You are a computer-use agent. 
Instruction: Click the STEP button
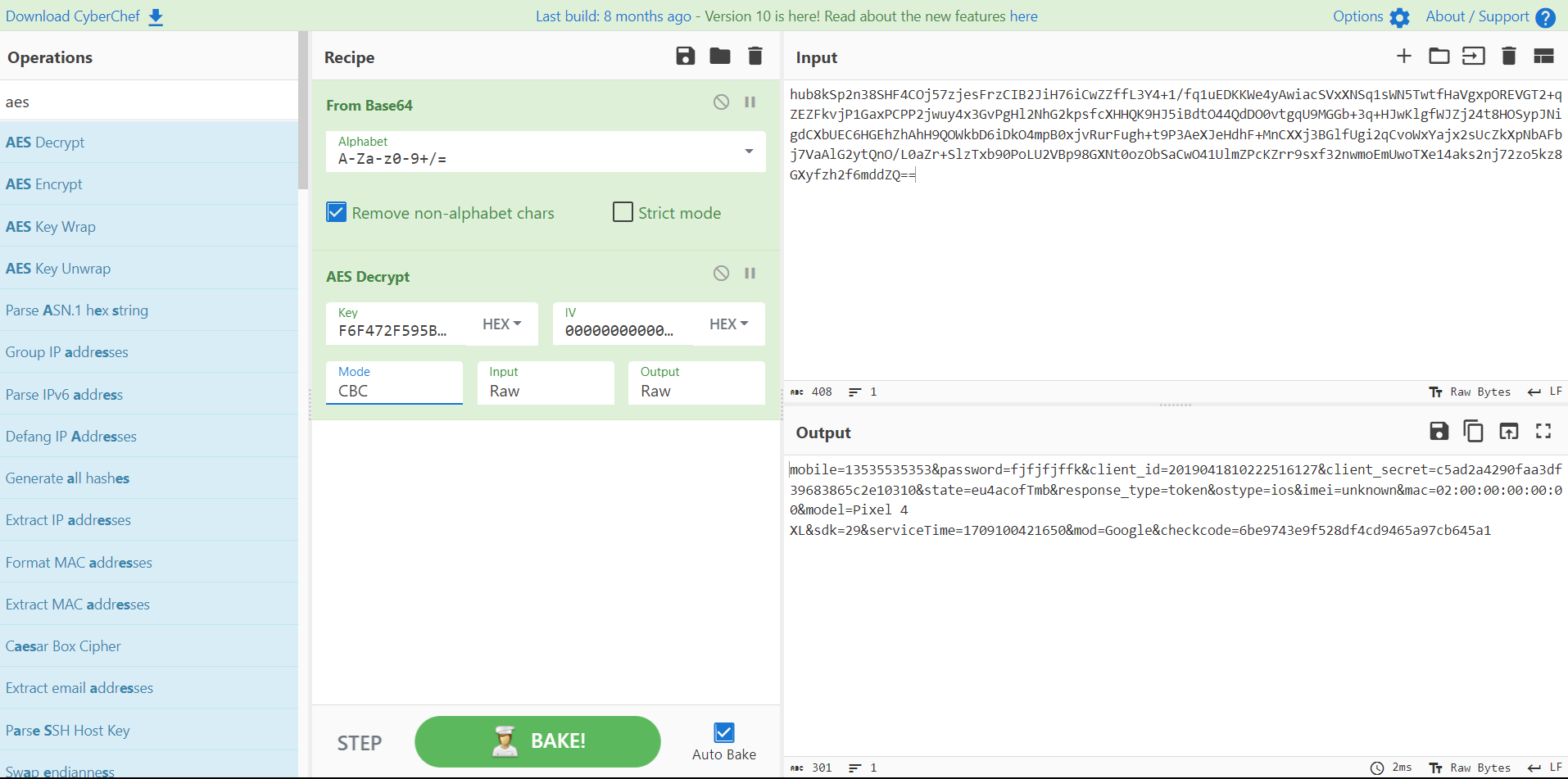click(360, 743)
